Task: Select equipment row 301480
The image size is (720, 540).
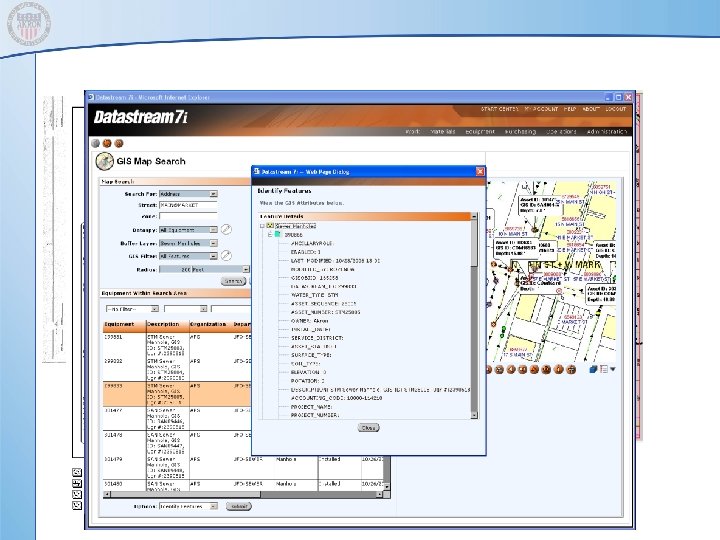Action: pyautogui.click(x=243, y=486)
